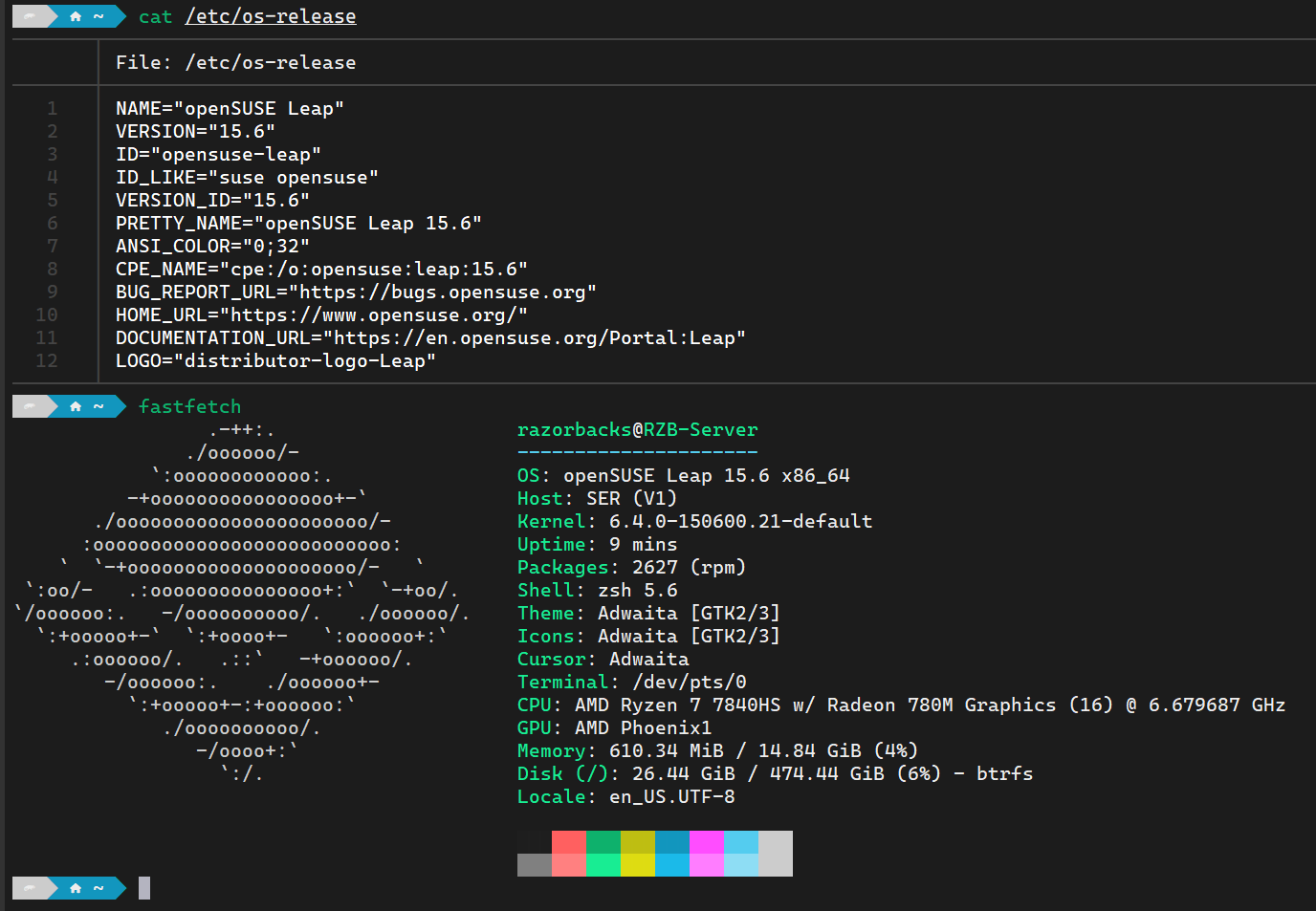This screenshot has height=911, width=1316.
Task: Click the openSUSE ASCII art logo
Action: pyautogui.click(x=242, y=601)
